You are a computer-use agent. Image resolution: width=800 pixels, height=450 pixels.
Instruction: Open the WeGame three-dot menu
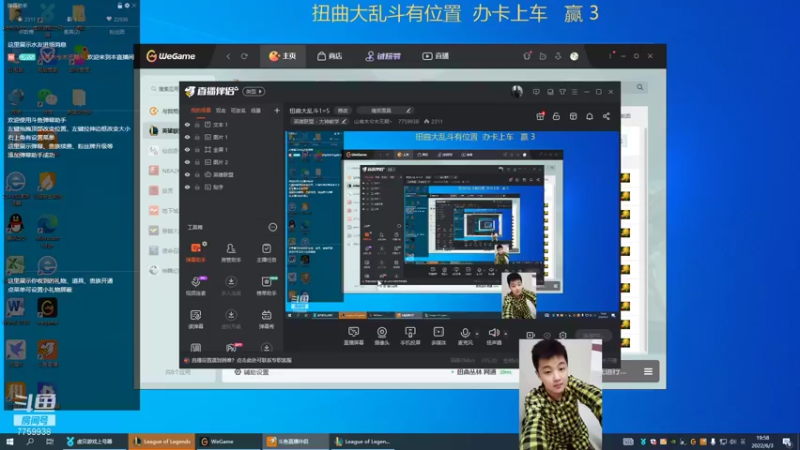tap(610, 56)
